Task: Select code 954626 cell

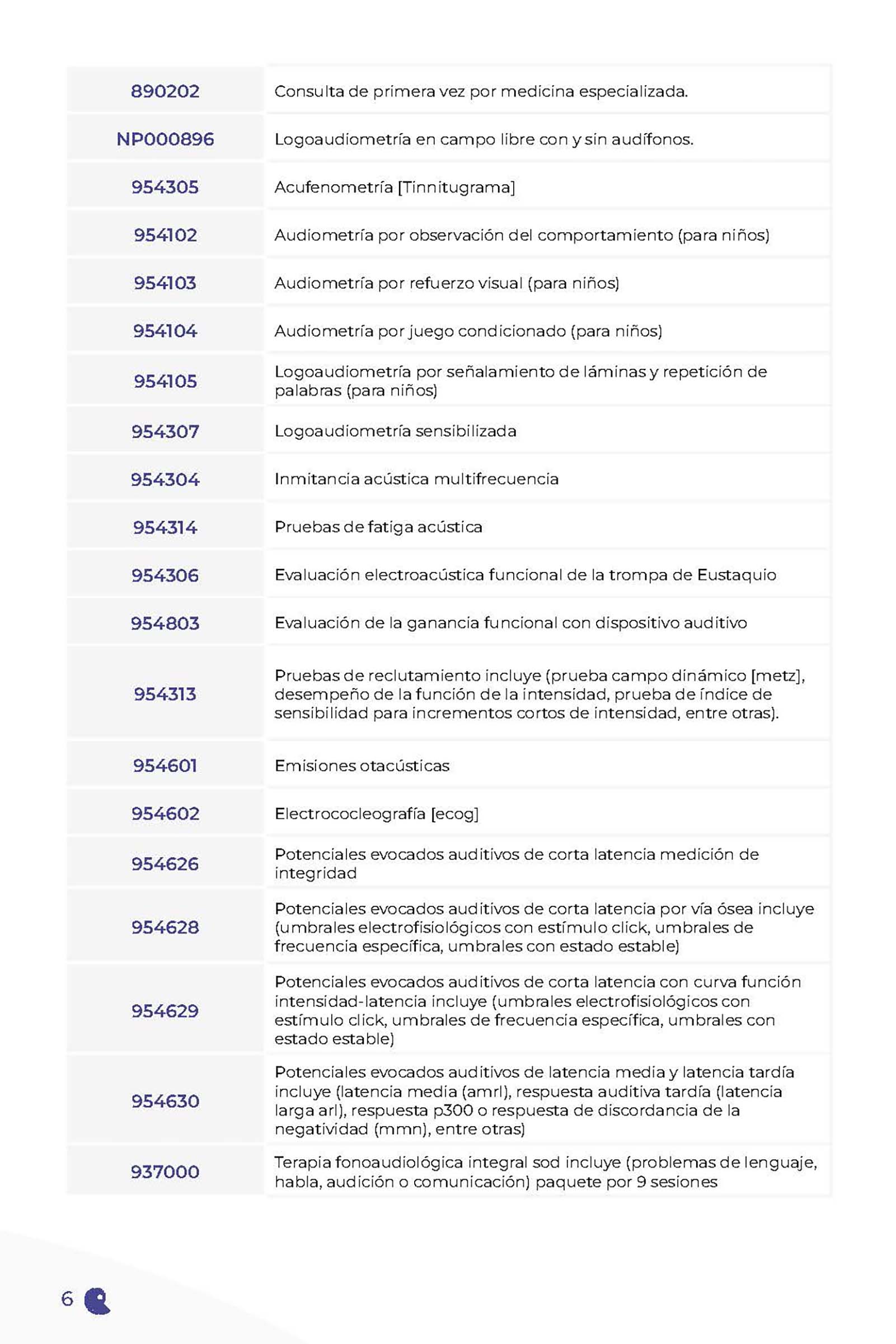Action: click(x=165, y=864)
